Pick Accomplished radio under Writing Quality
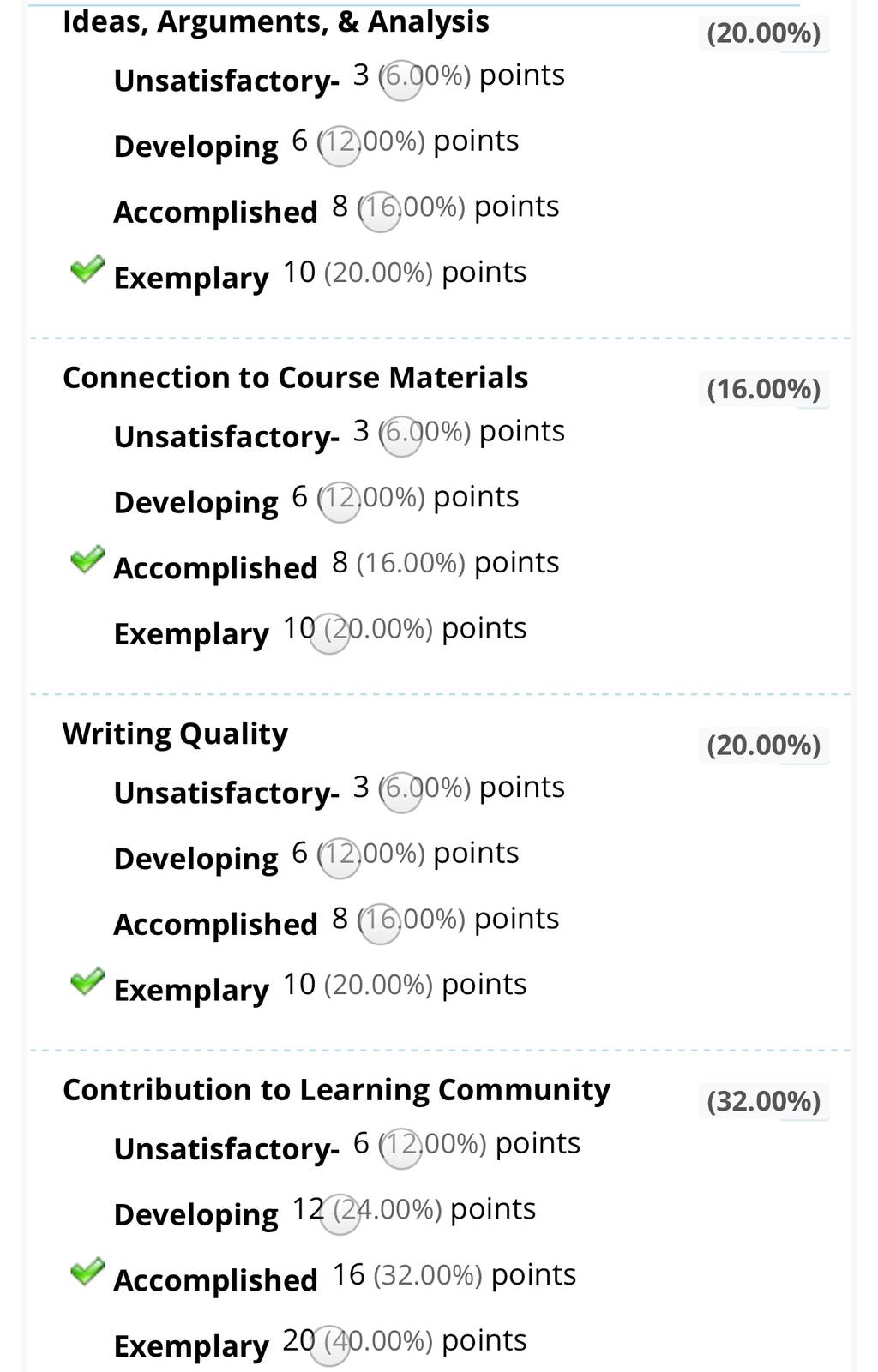The height and width of the screenshot is (1372, 878). 380,925
